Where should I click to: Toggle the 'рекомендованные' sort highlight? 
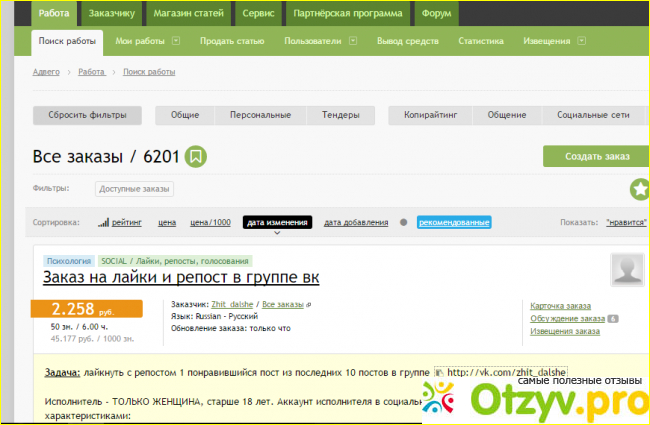tap(454, 222)
